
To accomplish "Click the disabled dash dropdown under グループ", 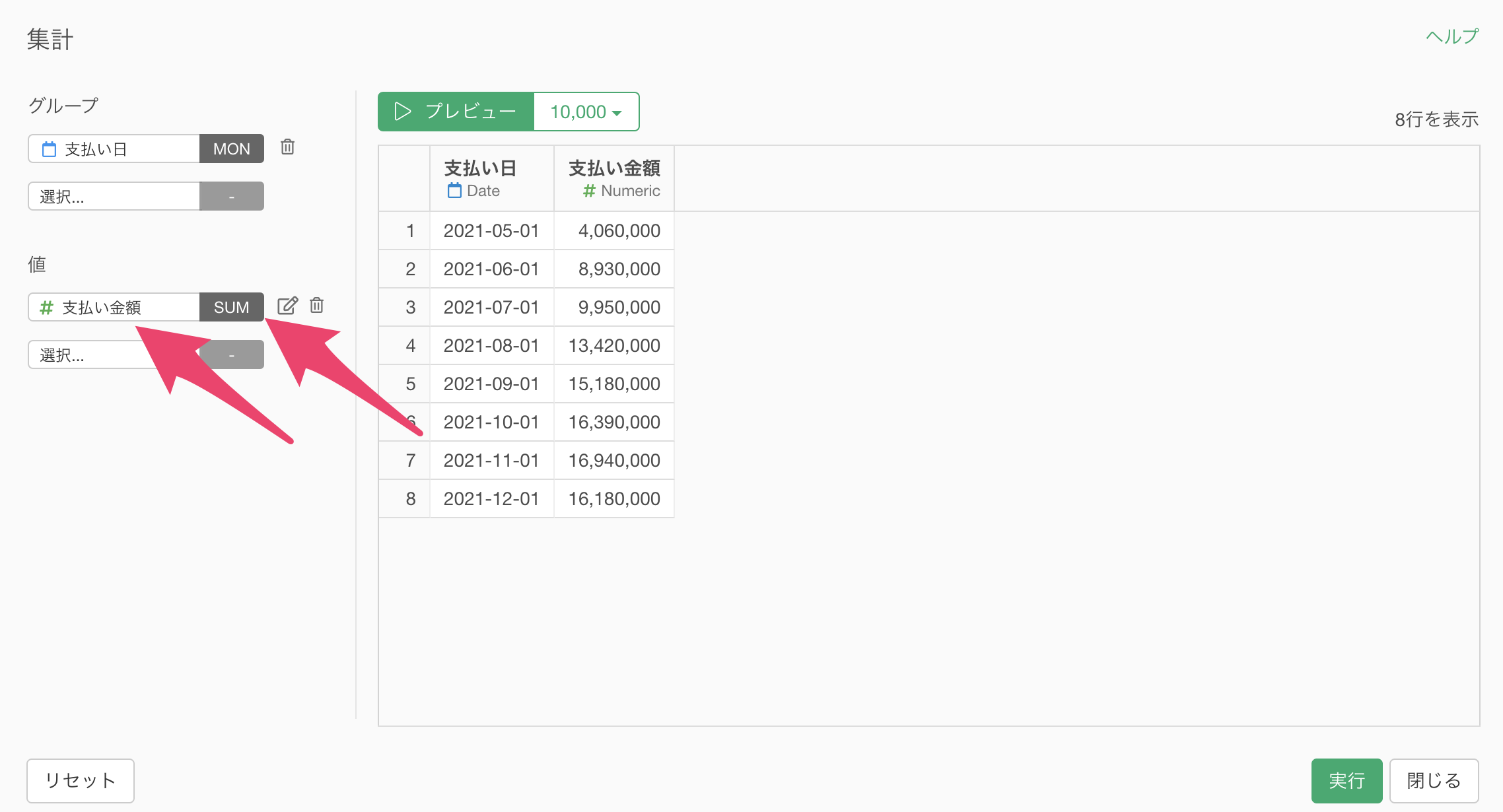I will [232, 196].
